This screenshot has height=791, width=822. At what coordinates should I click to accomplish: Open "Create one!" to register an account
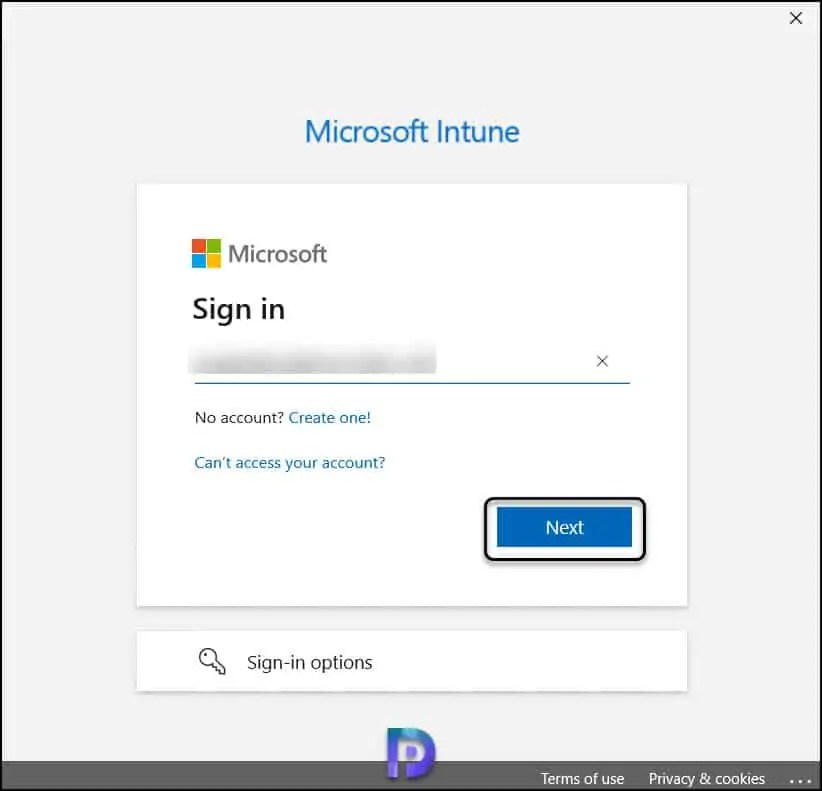coord(330,417)
